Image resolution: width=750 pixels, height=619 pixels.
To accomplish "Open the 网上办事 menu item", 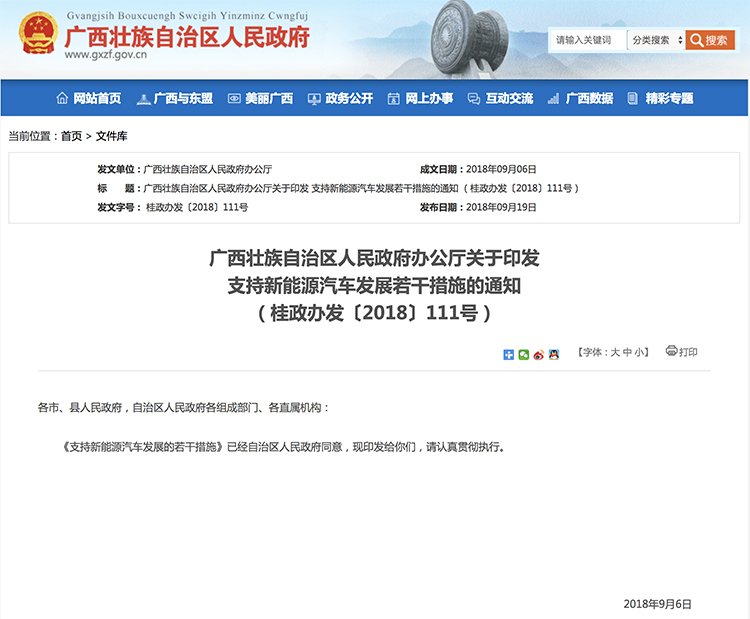I will 429,99.
